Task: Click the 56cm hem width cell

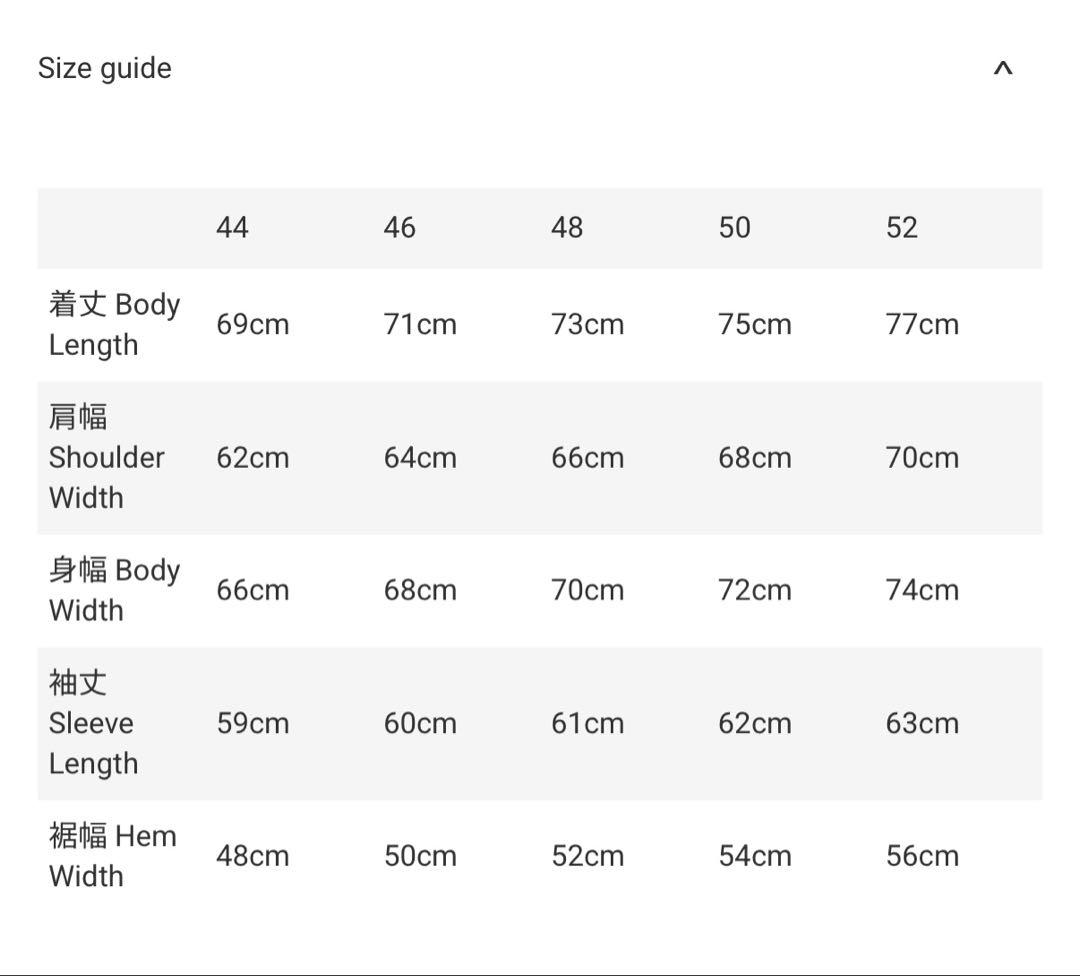Action: click(x=922, y=856)
